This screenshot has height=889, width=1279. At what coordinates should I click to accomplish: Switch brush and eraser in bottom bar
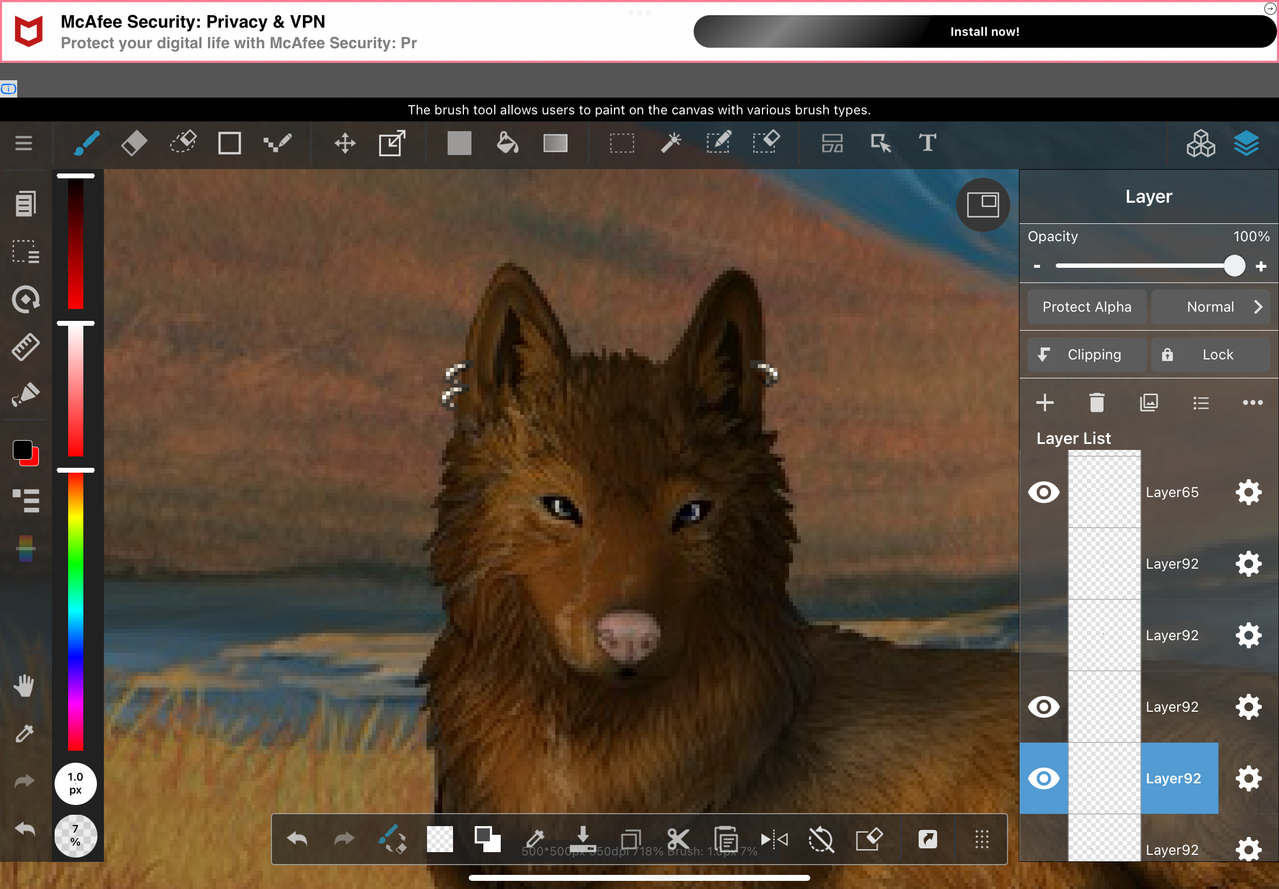(x=392, y=839)
